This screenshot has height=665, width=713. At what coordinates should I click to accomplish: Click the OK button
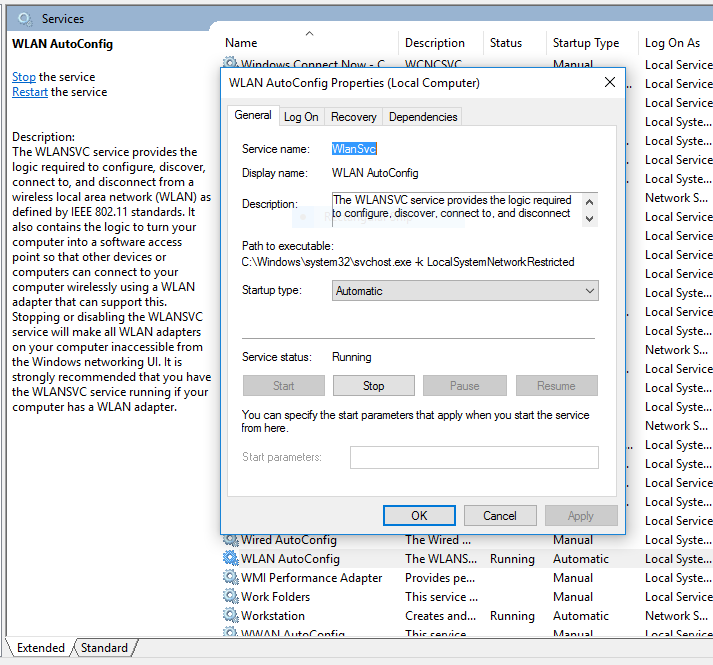[419, 515]
